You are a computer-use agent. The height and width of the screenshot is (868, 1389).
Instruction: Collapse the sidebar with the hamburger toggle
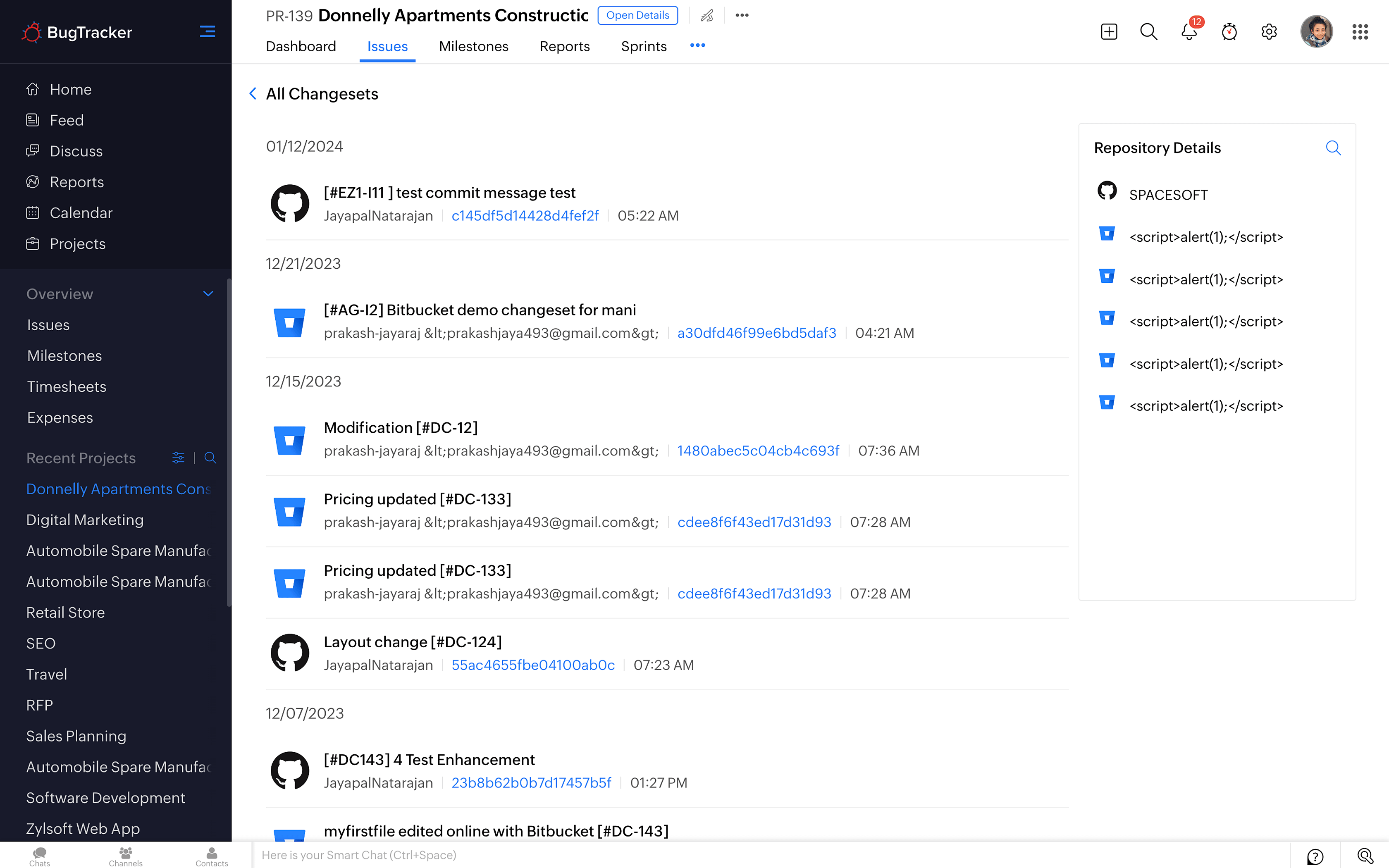click(x=207, y=31)
